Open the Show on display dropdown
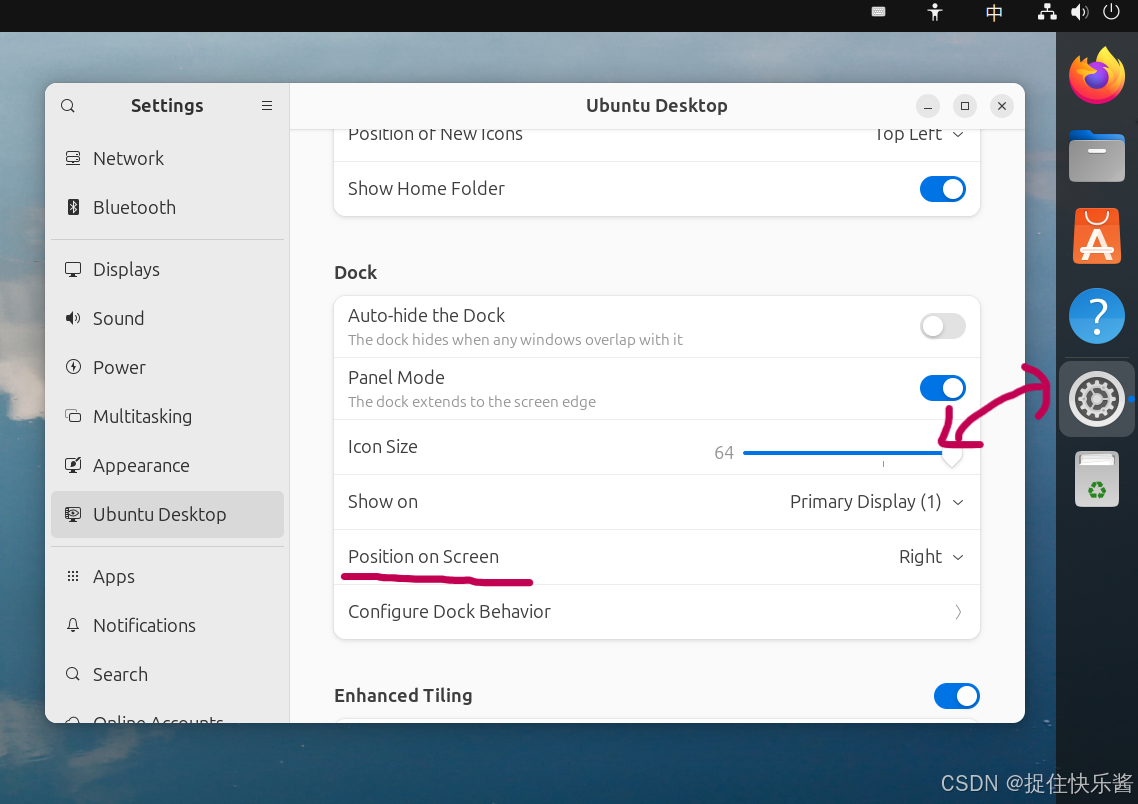 click(x=877, y=502)
